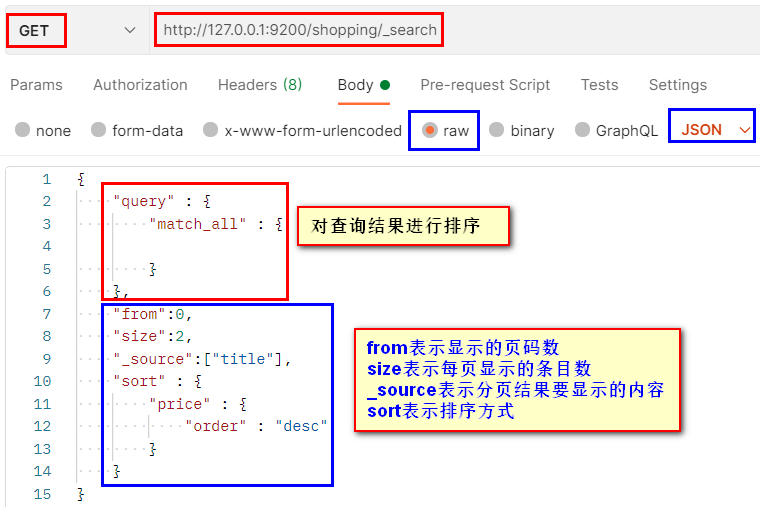This screenshot has width=760, height=507.
Task: Open the Pre-request Script tab
Action: click(485, 85)
